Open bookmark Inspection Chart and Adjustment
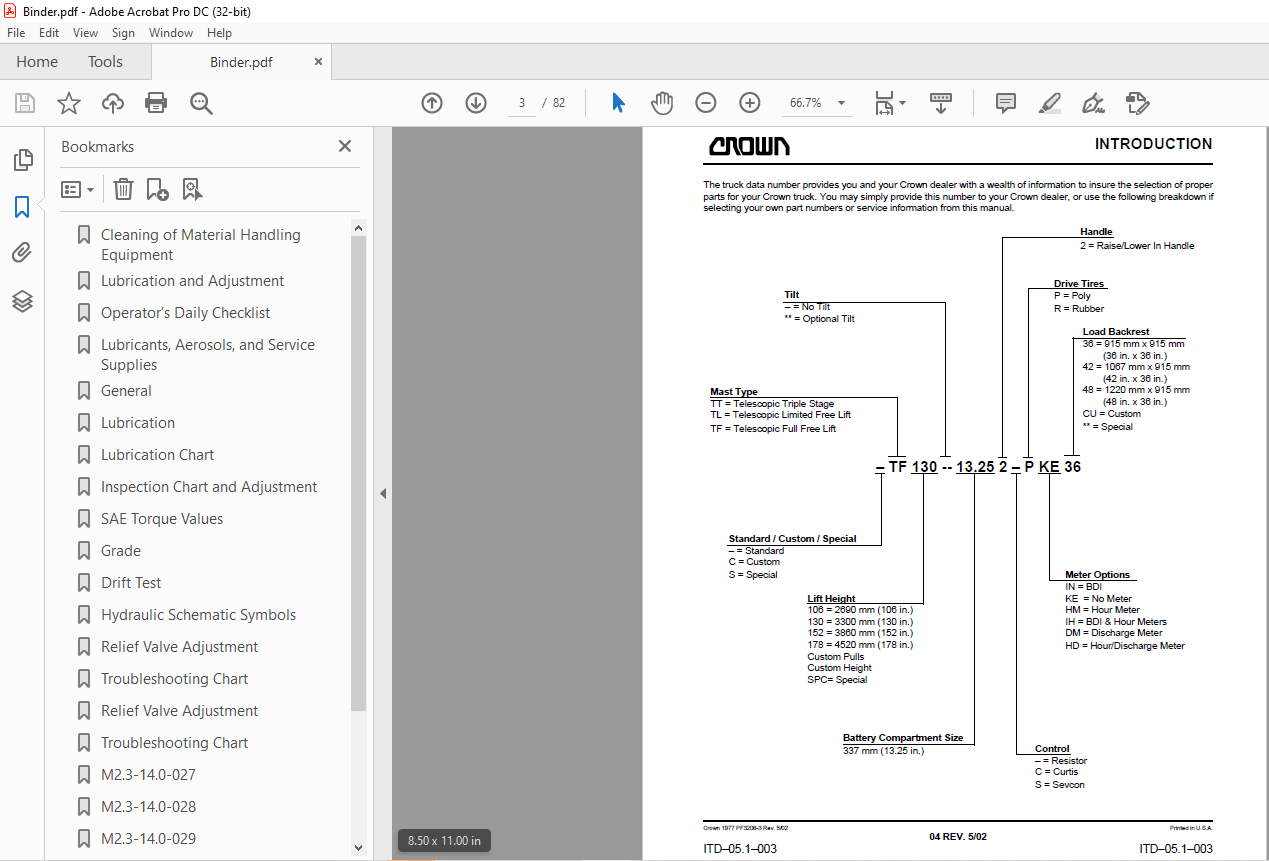Image resolution: width=1269 pixels, height=861 pixels. (x=209, y=487)
